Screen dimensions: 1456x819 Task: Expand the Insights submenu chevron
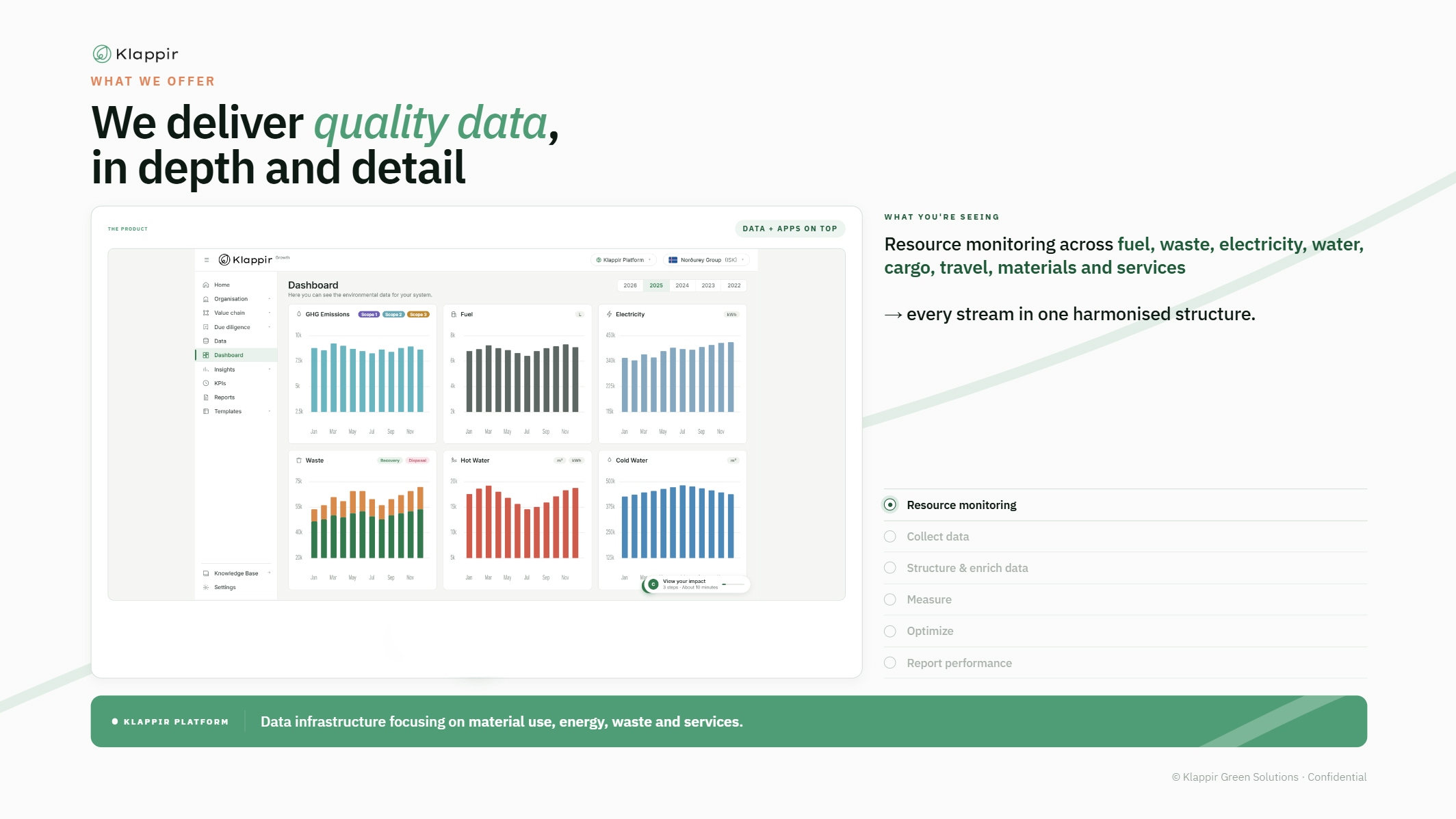(270, 369)
